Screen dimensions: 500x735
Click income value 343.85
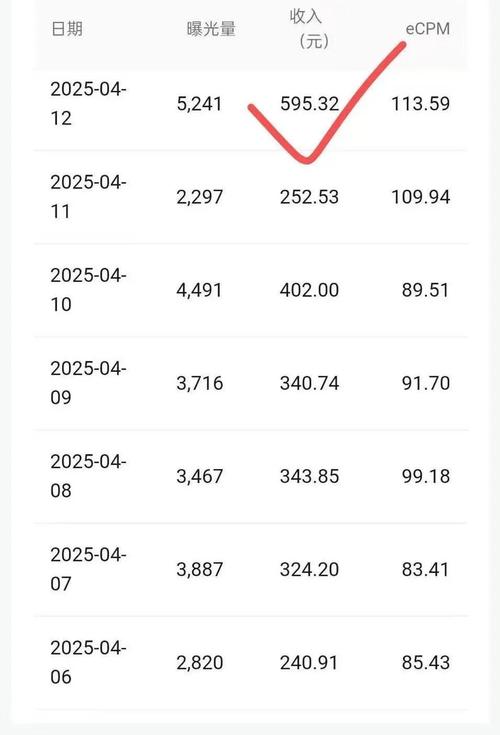(309, 476)
